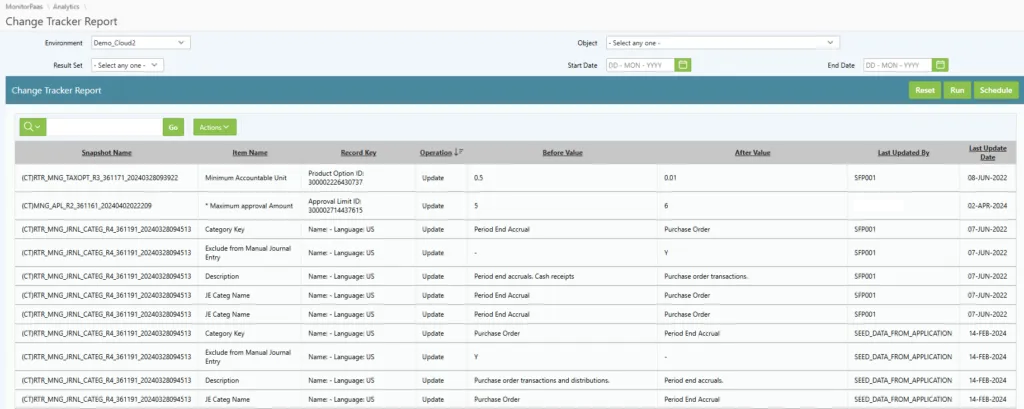Viewport: 1024px width, 409px height.
Task: Expand the Actions menu
Action: click(x=214, y=127)
